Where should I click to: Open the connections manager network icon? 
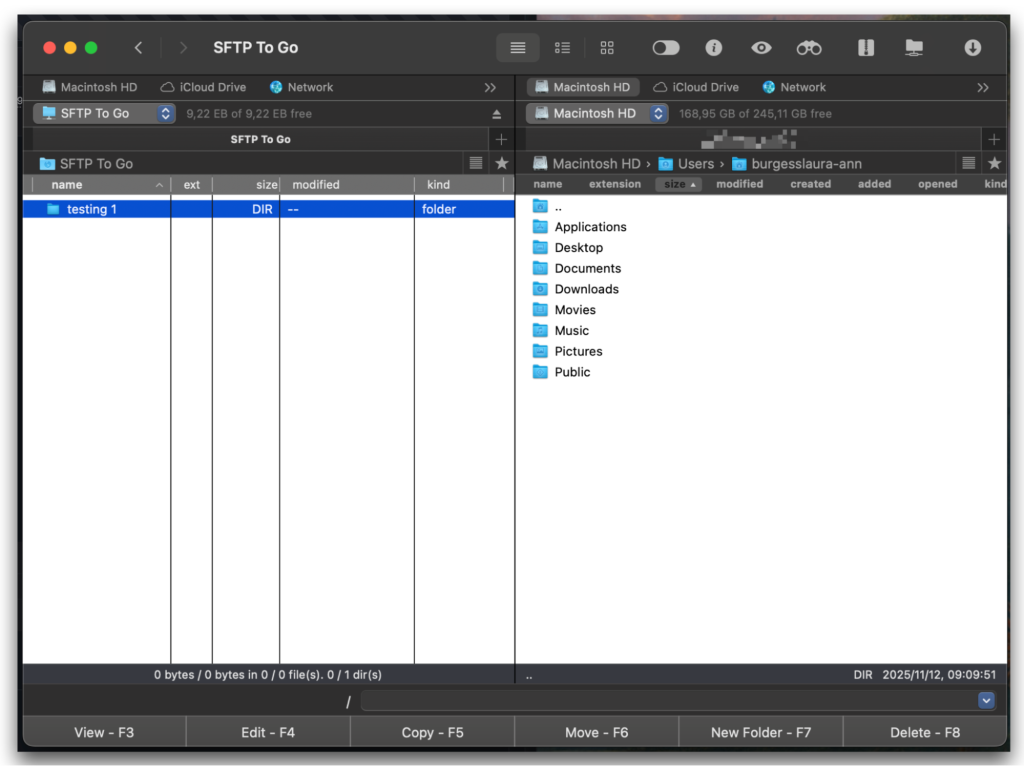(x=913, y=48)
